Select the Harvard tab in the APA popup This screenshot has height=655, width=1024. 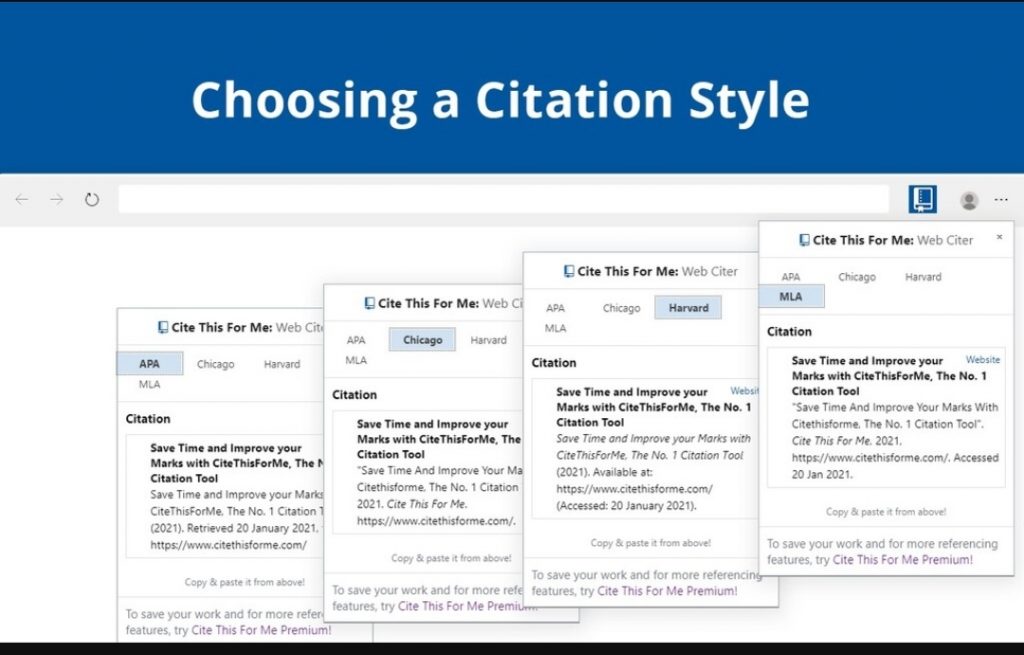(x=282, y=364)
